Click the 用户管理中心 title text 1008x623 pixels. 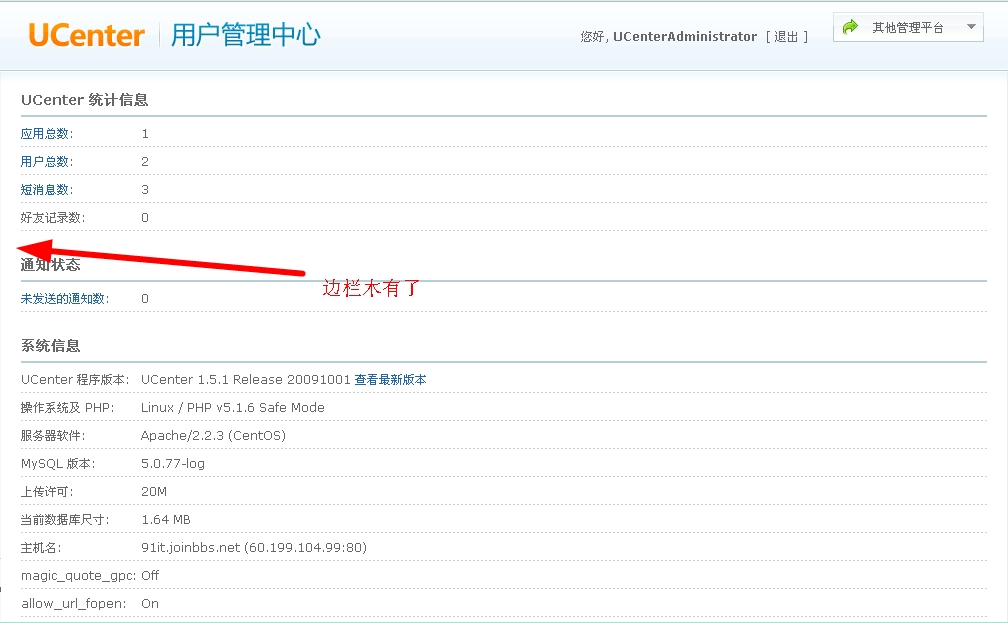pos(246,35)
